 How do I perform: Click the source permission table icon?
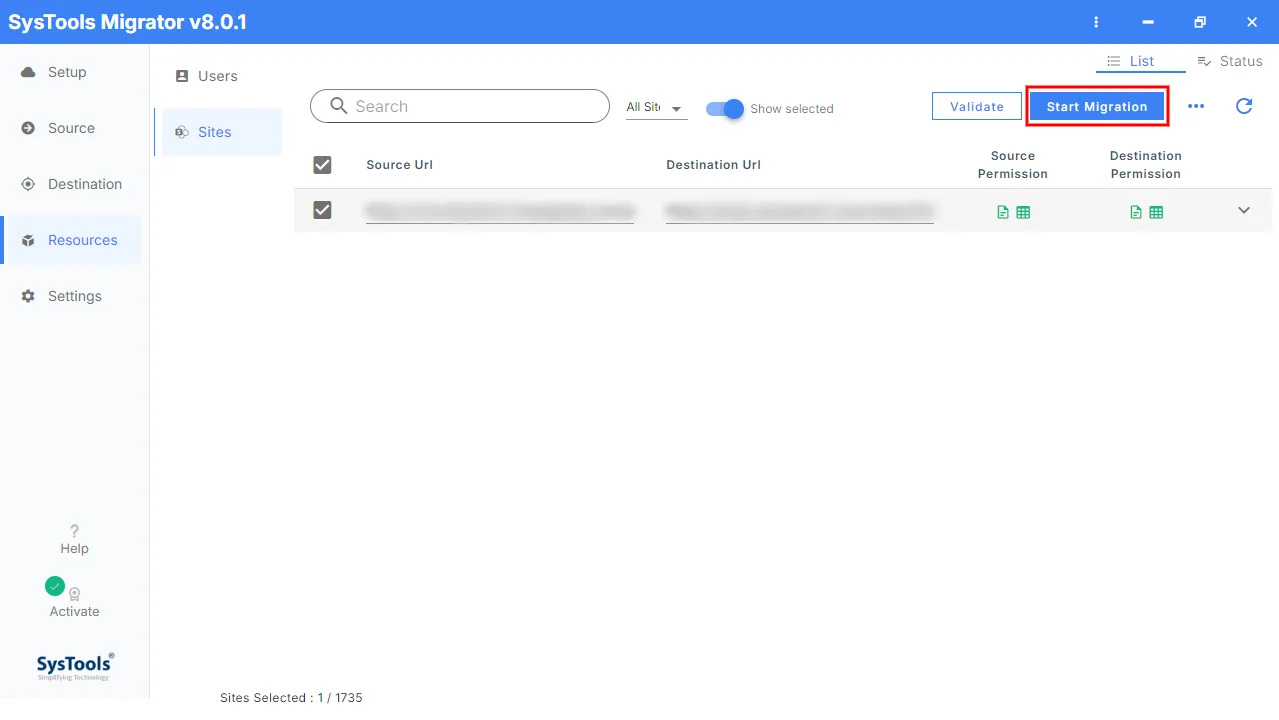click(1023, 212)
